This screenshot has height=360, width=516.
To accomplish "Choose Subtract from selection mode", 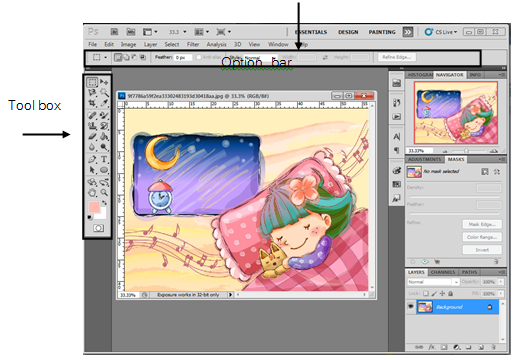I will 134,57.
